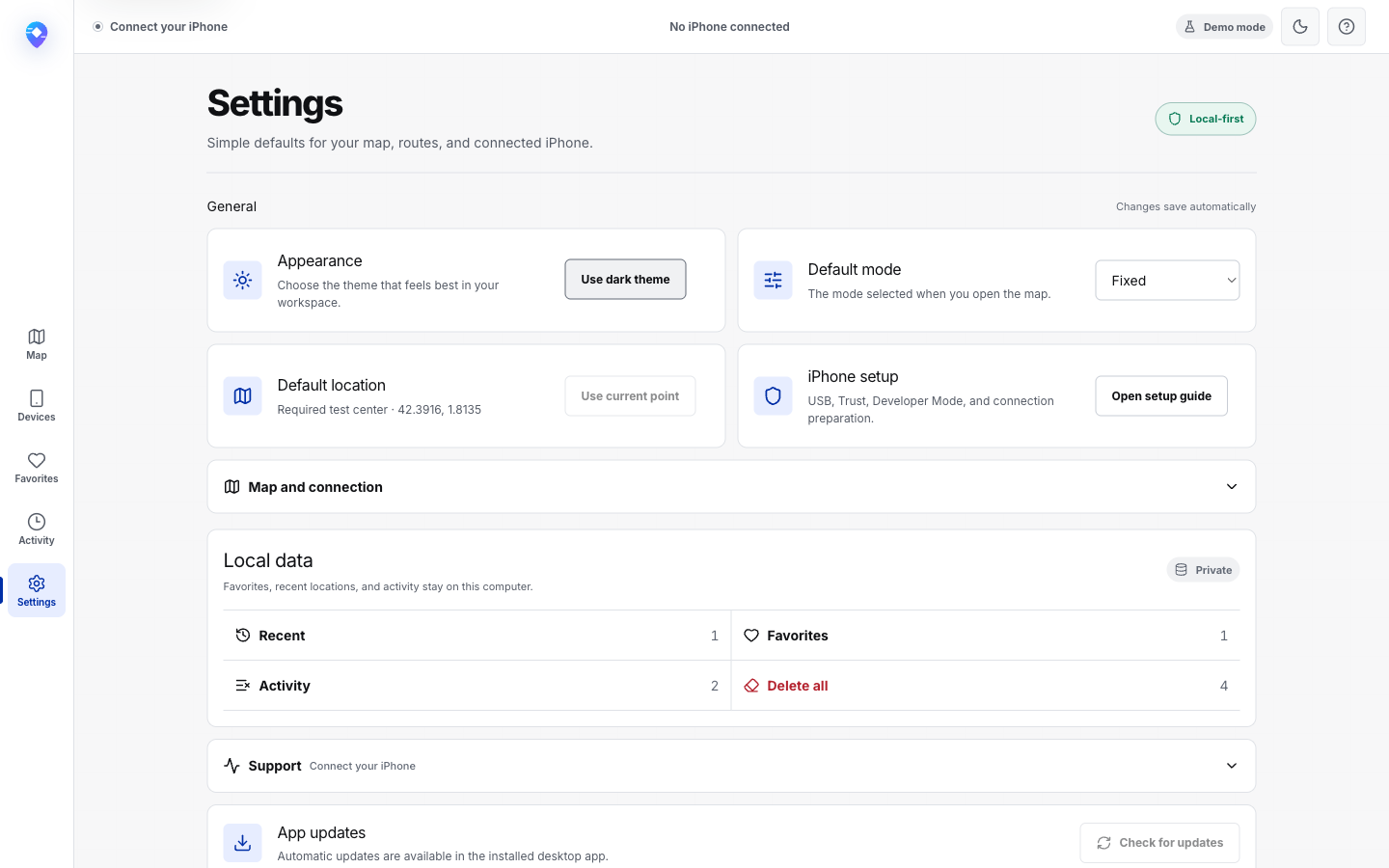Screen dimensions: 1389x868
Task: Click the Favorites data row
Action: [x=986, y=636]
